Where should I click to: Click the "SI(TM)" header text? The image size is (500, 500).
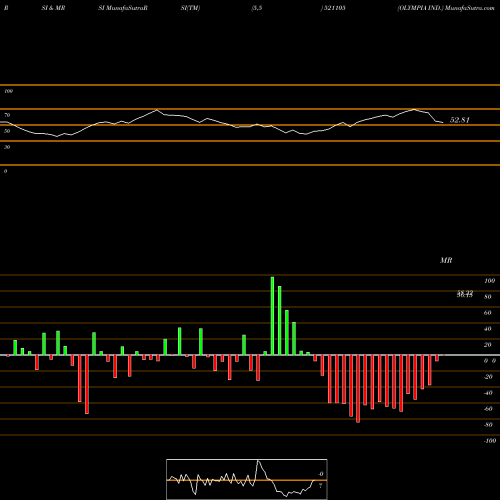click(190, 8)
